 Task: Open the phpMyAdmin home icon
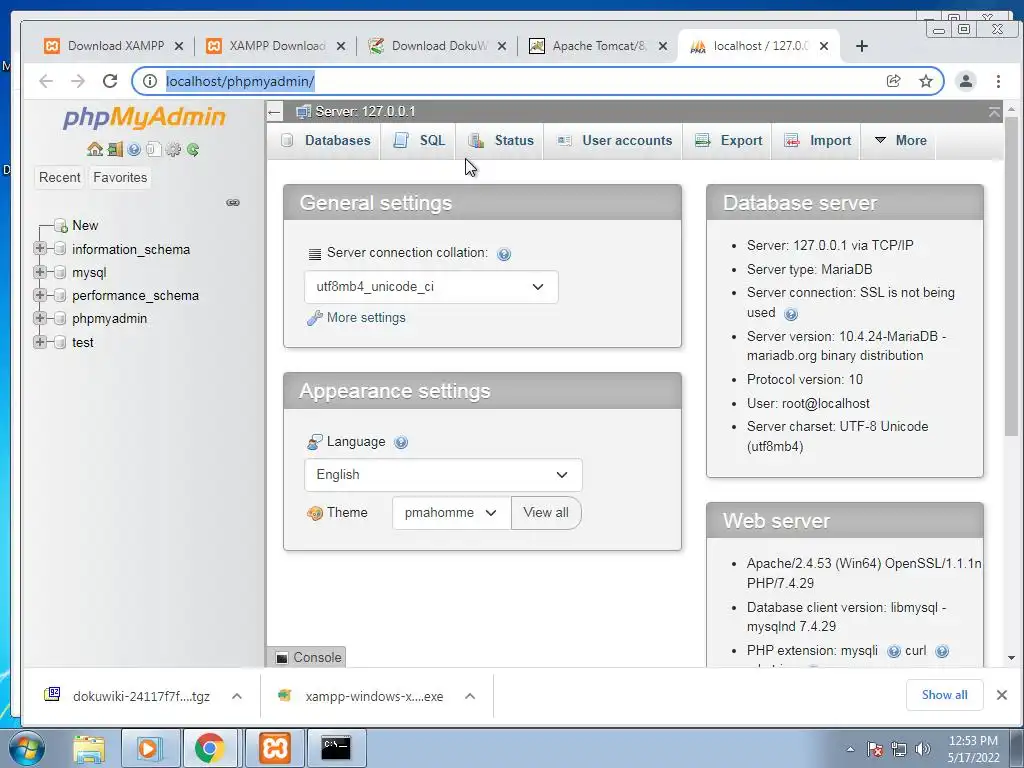[95, 150]
